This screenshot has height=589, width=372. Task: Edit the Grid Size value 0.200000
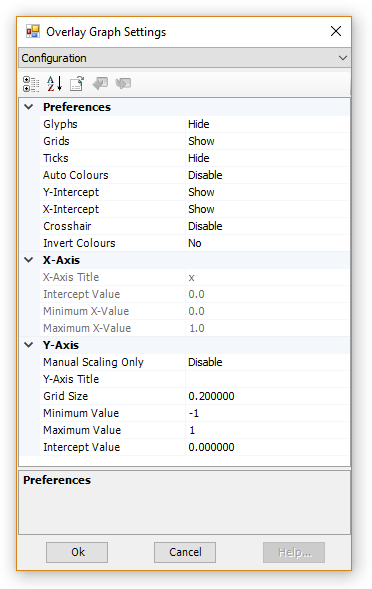point(268,396)
